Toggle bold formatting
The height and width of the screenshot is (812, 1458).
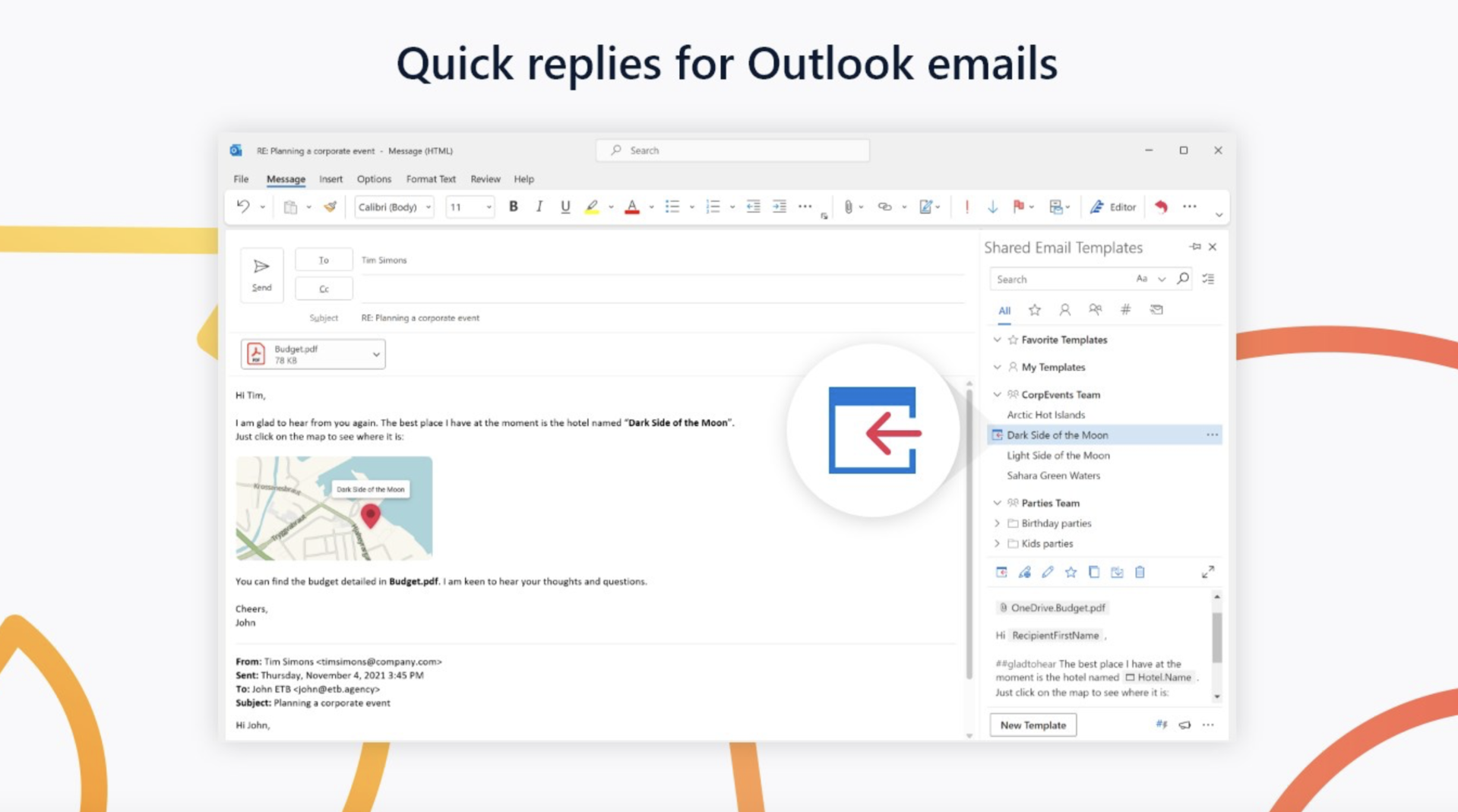(514, 207)
